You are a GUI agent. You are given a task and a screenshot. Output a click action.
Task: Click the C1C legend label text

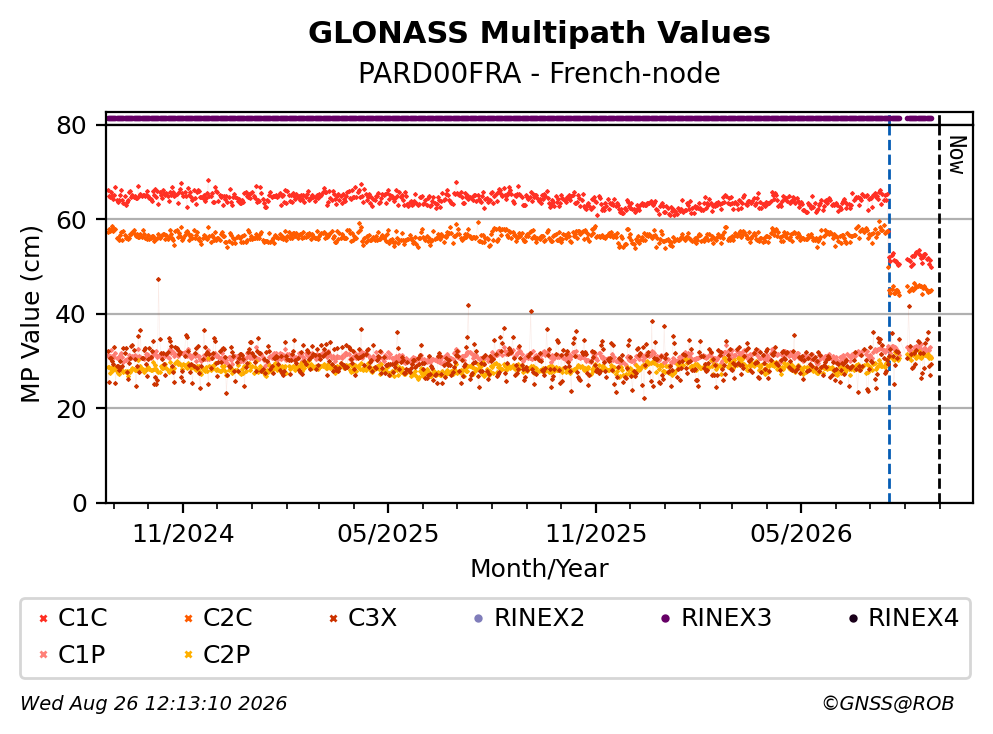point(82,617)
